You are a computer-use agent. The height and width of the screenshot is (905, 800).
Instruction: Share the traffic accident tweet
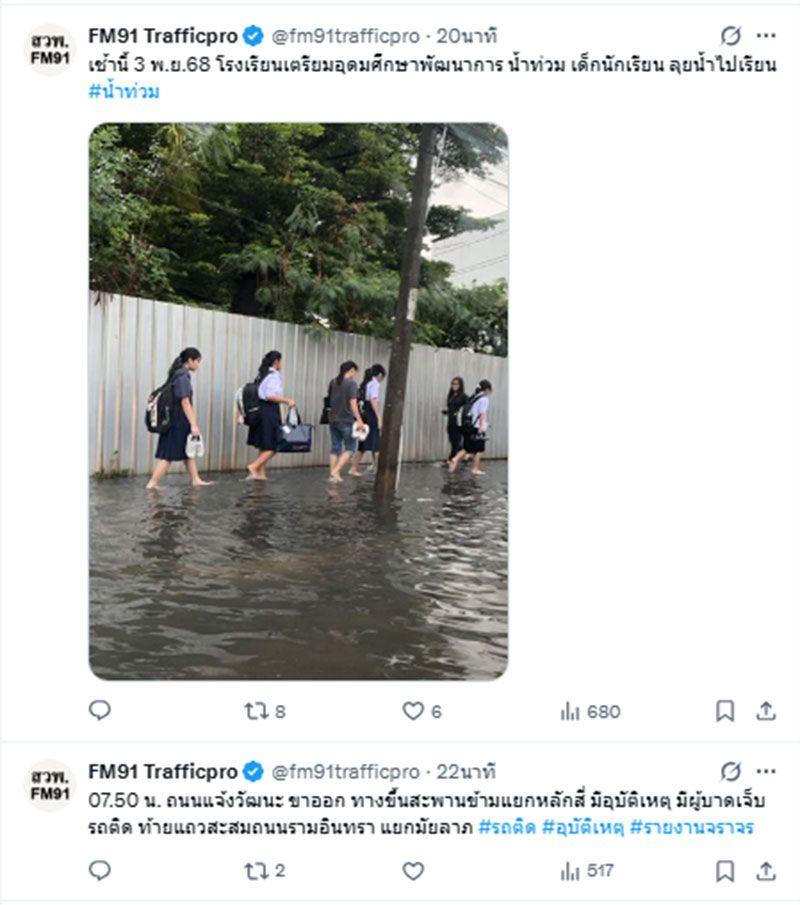click(x=766, y=871)
